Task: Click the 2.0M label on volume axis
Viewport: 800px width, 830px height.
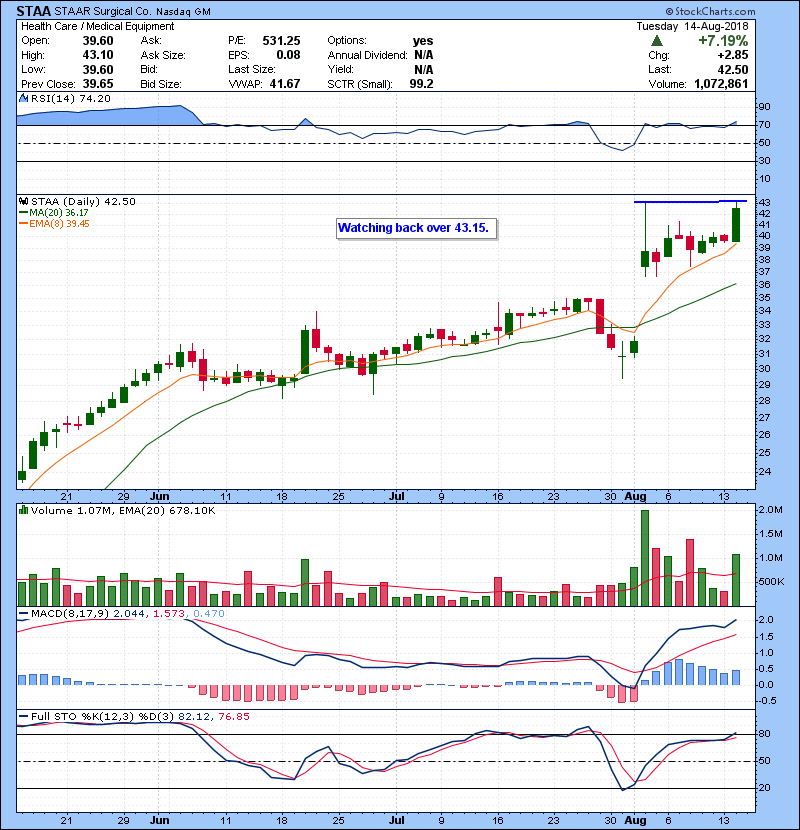Action: pos(770,510)
